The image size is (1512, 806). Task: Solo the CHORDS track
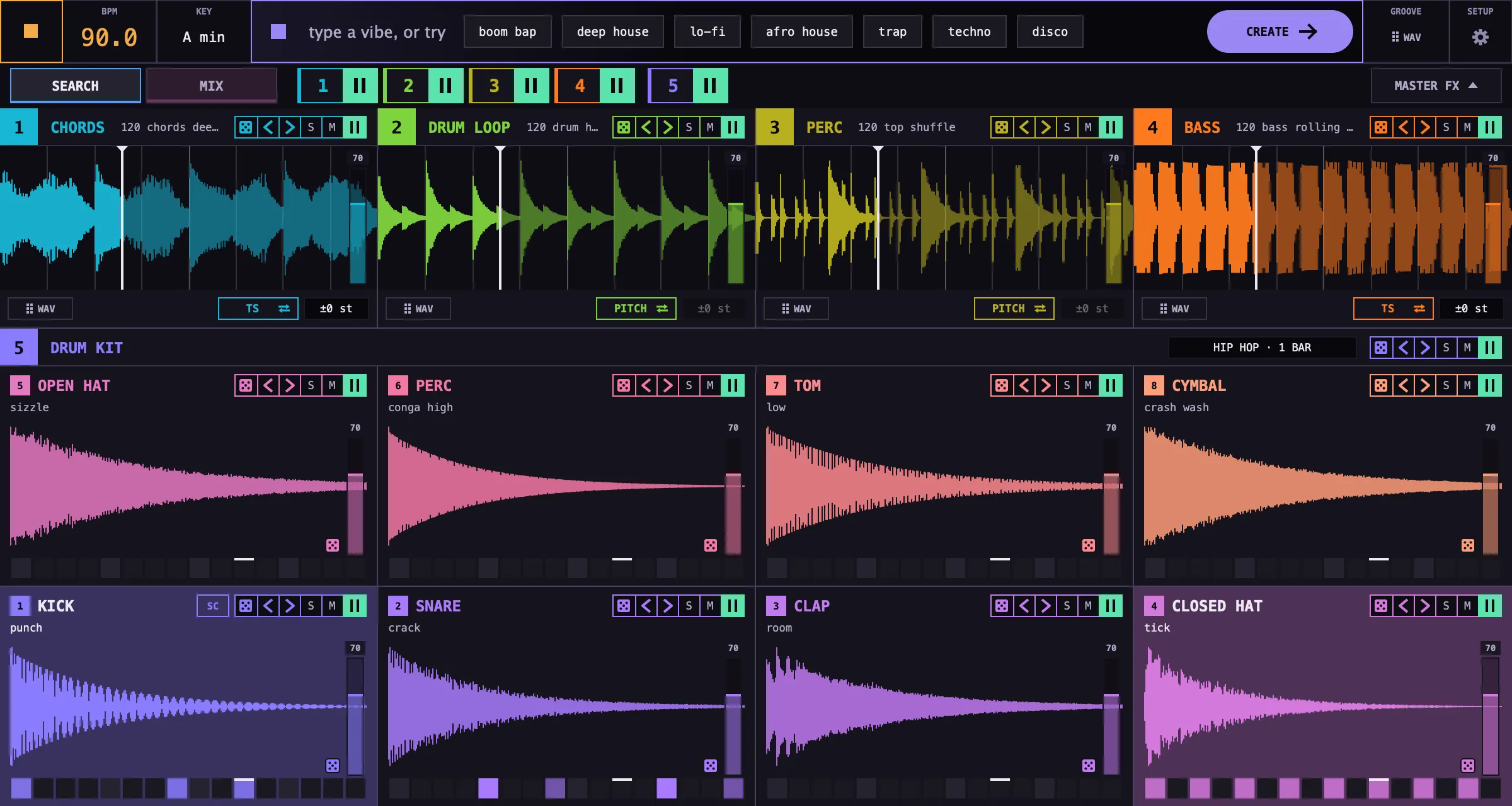[x=311, y=127]
